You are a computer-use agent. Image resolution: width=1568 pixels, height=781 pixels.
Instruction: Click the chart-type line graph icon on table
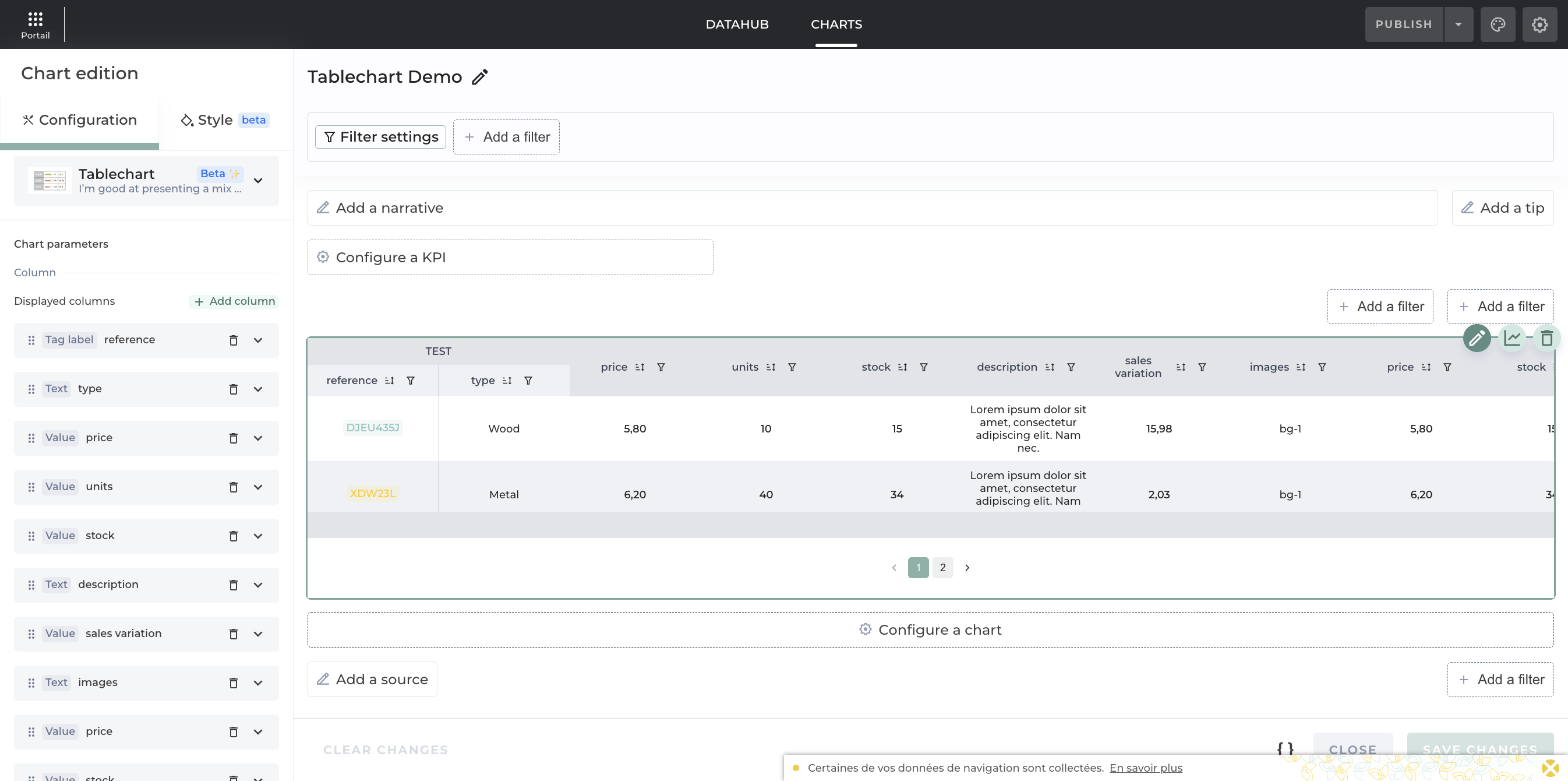click(1512, 338)
